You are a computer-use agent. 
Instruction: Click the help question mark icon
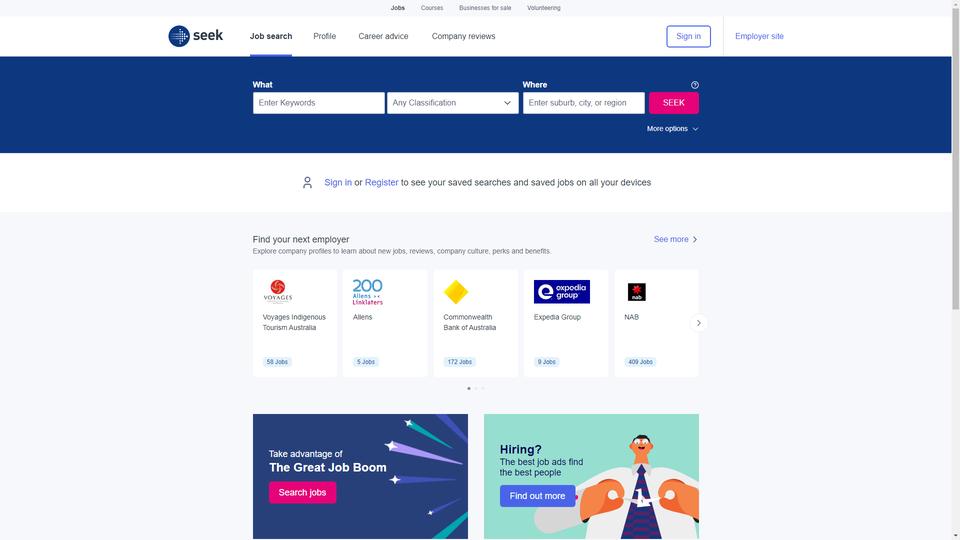pos(694,85)
